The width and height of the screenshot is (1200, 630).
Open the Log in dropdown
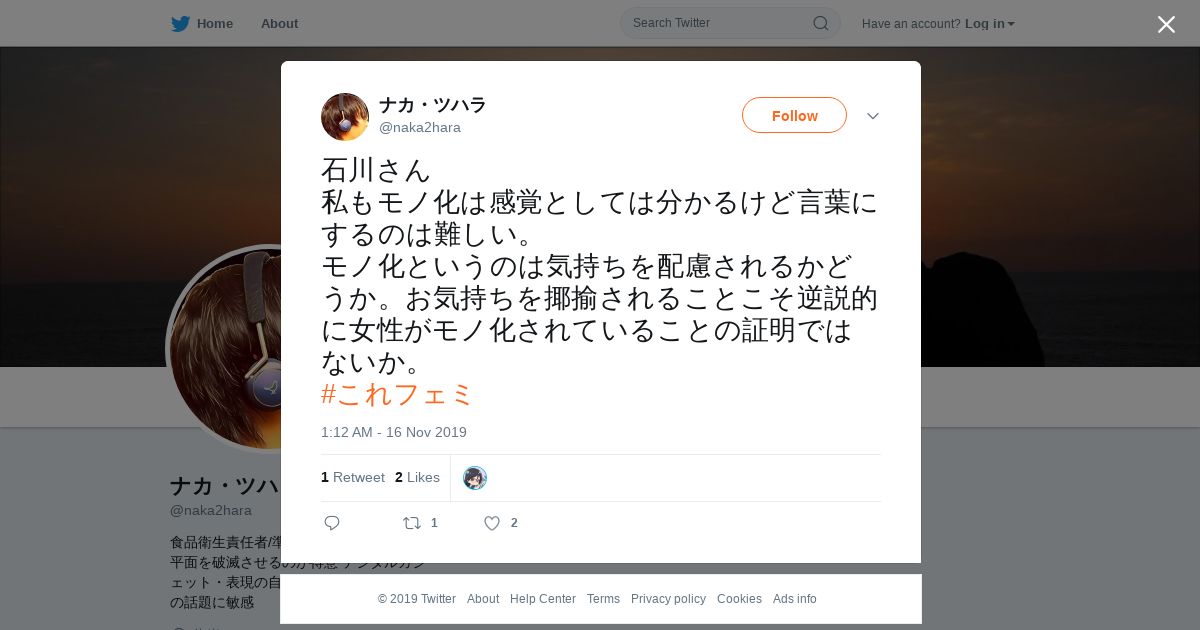click(x=989, y=24)
